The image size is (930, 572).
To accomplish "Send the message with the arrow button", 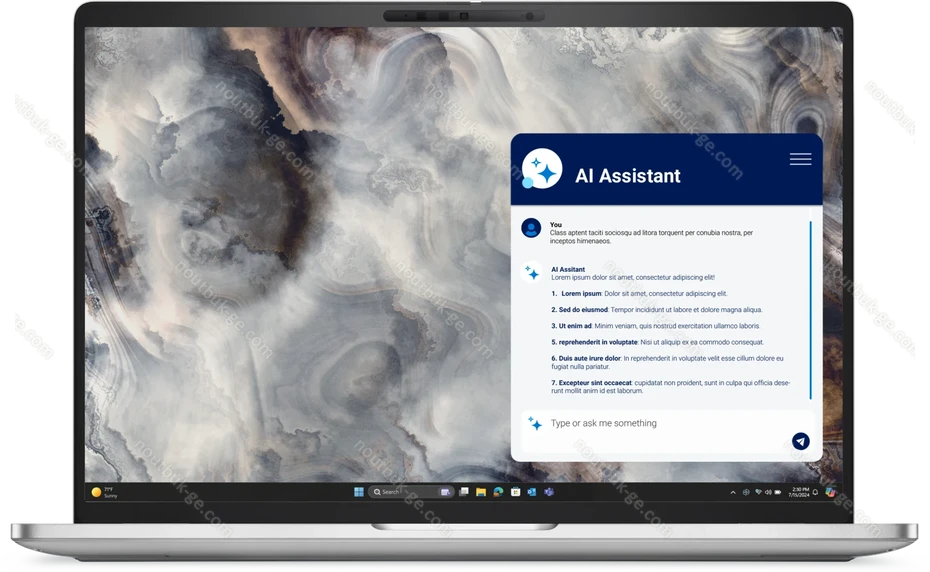I will coord(801,441).
